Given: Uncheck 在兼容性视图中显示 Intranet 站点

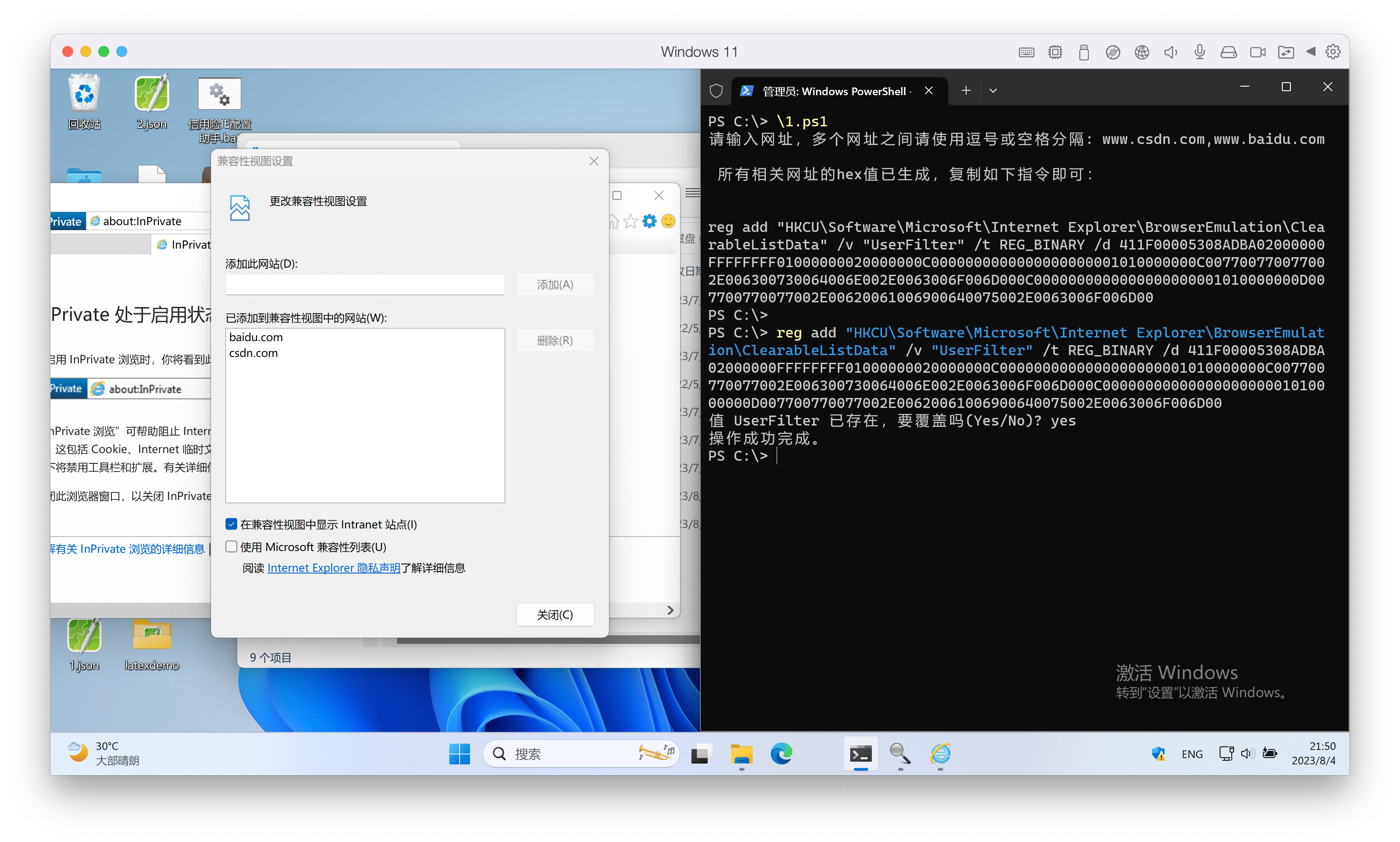Looking at the screenshot, I should [231, 524].
